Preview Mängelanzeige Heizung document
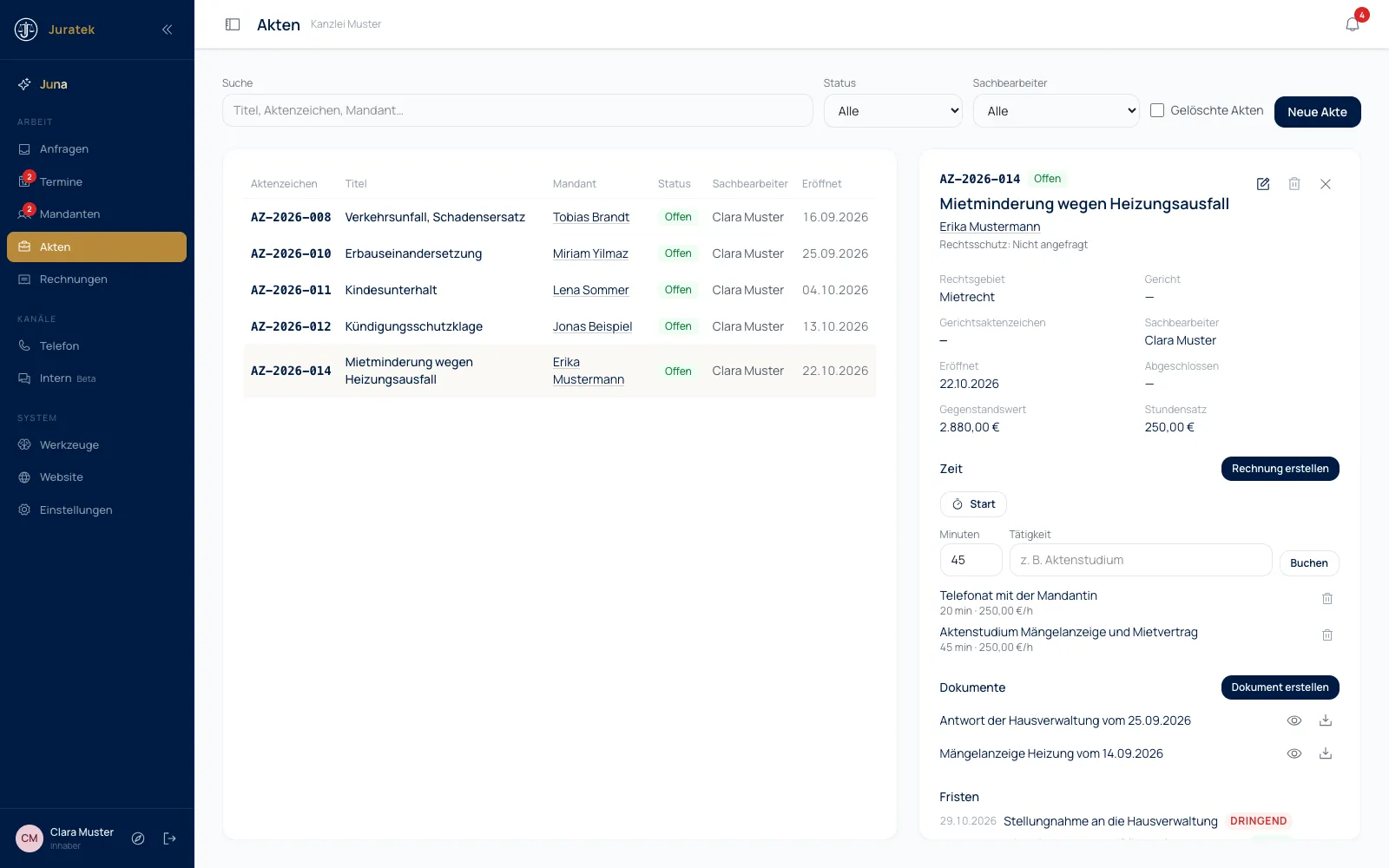 point(1294,753)
